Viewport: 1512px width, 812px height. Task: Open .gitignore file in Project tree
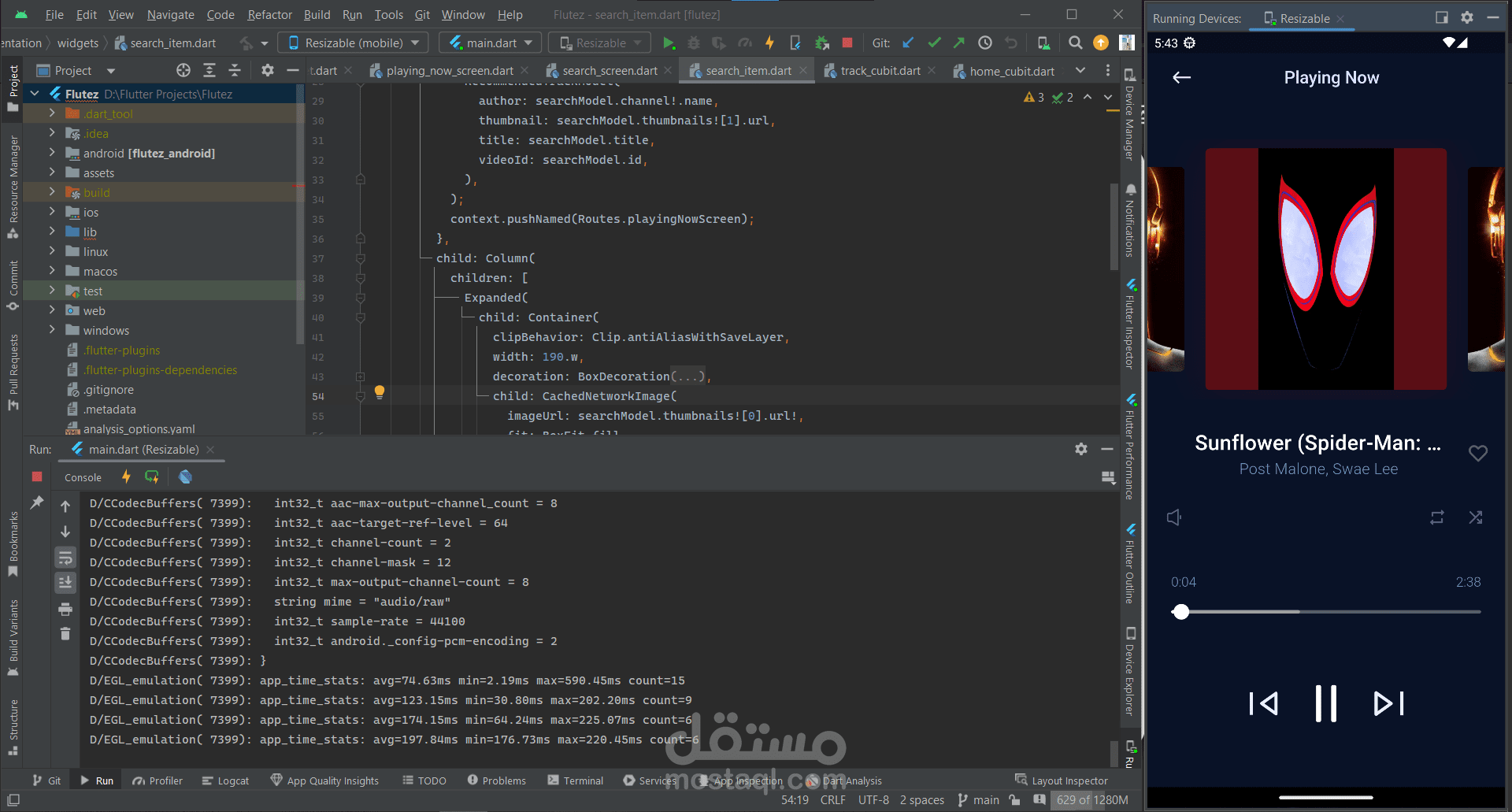[x=109, y=389]
